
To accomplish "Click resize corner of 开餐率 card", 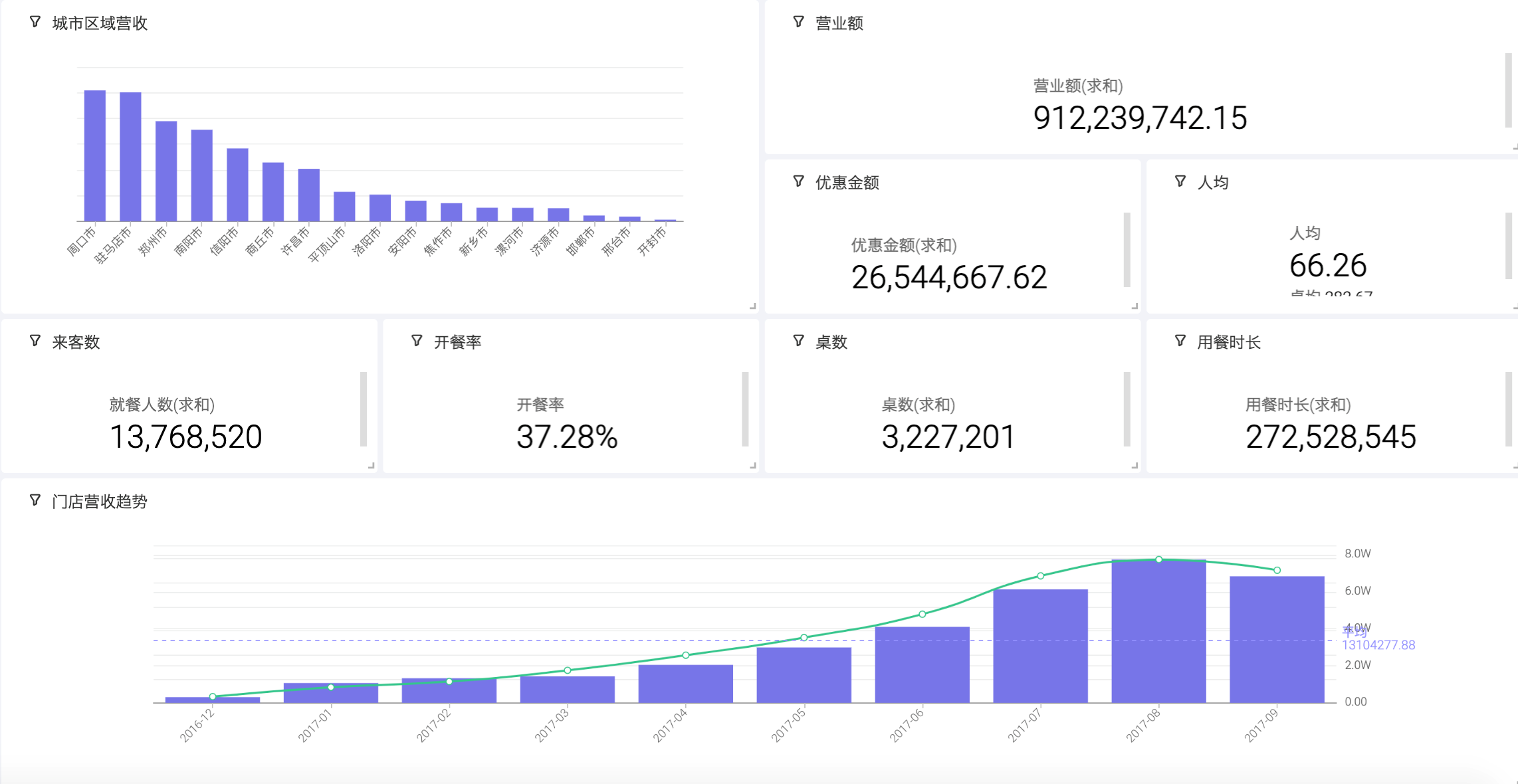I will click(752, 466).
